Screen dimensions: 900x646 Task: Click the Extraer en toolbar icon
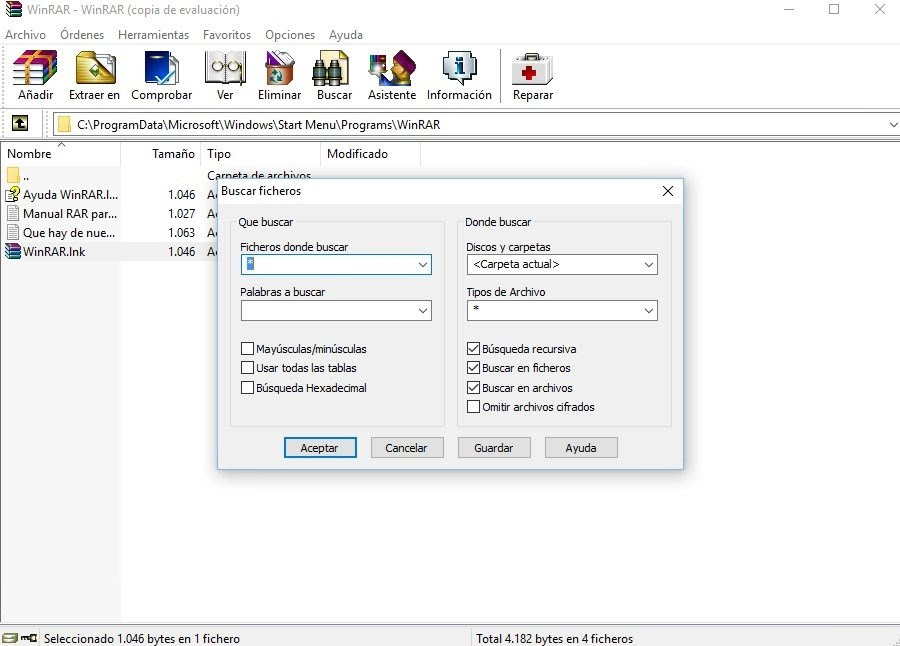pyautogui.click(x=96, y=68)
